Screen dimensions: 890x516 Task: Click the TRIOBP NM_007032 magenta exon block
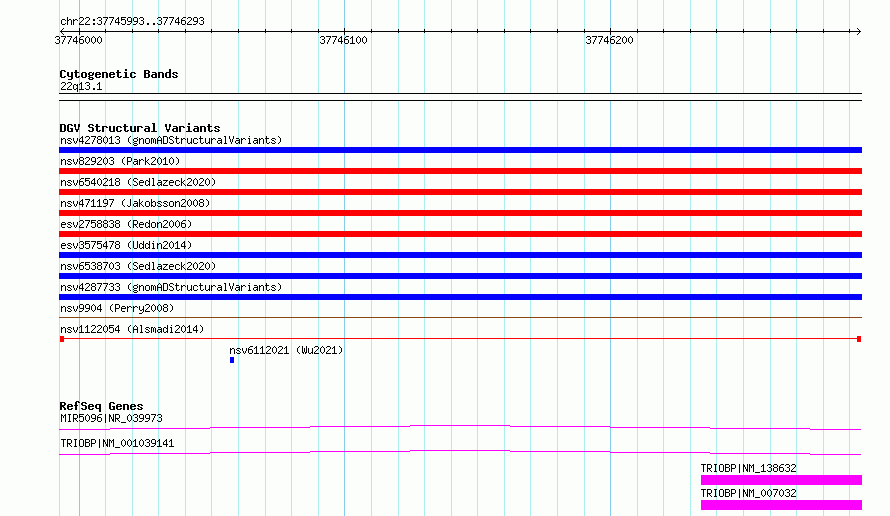click(781, 505)
